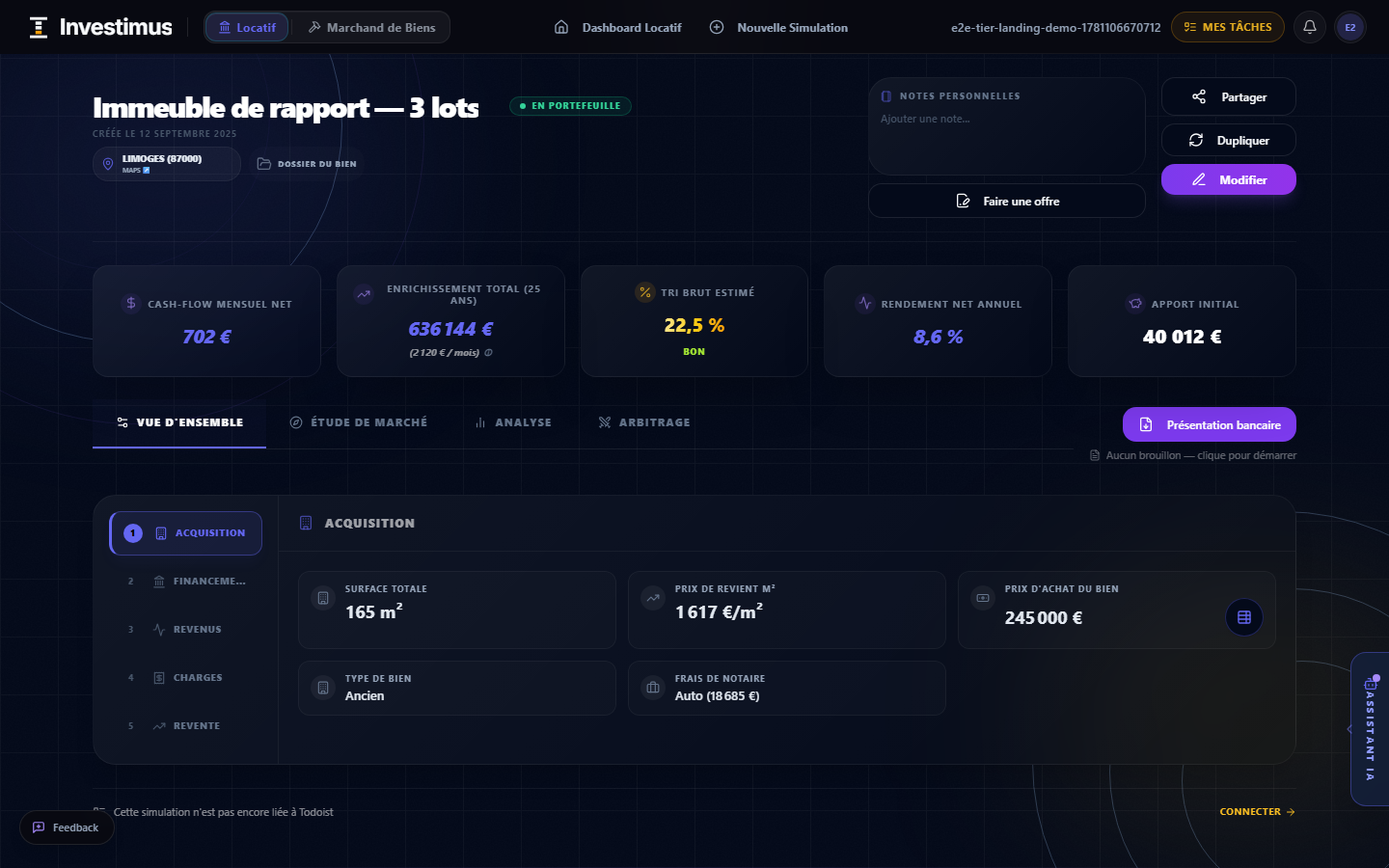Click the dollar icon on Cash-flow mensuel net
1389x868 pixels.
(131, 304)
